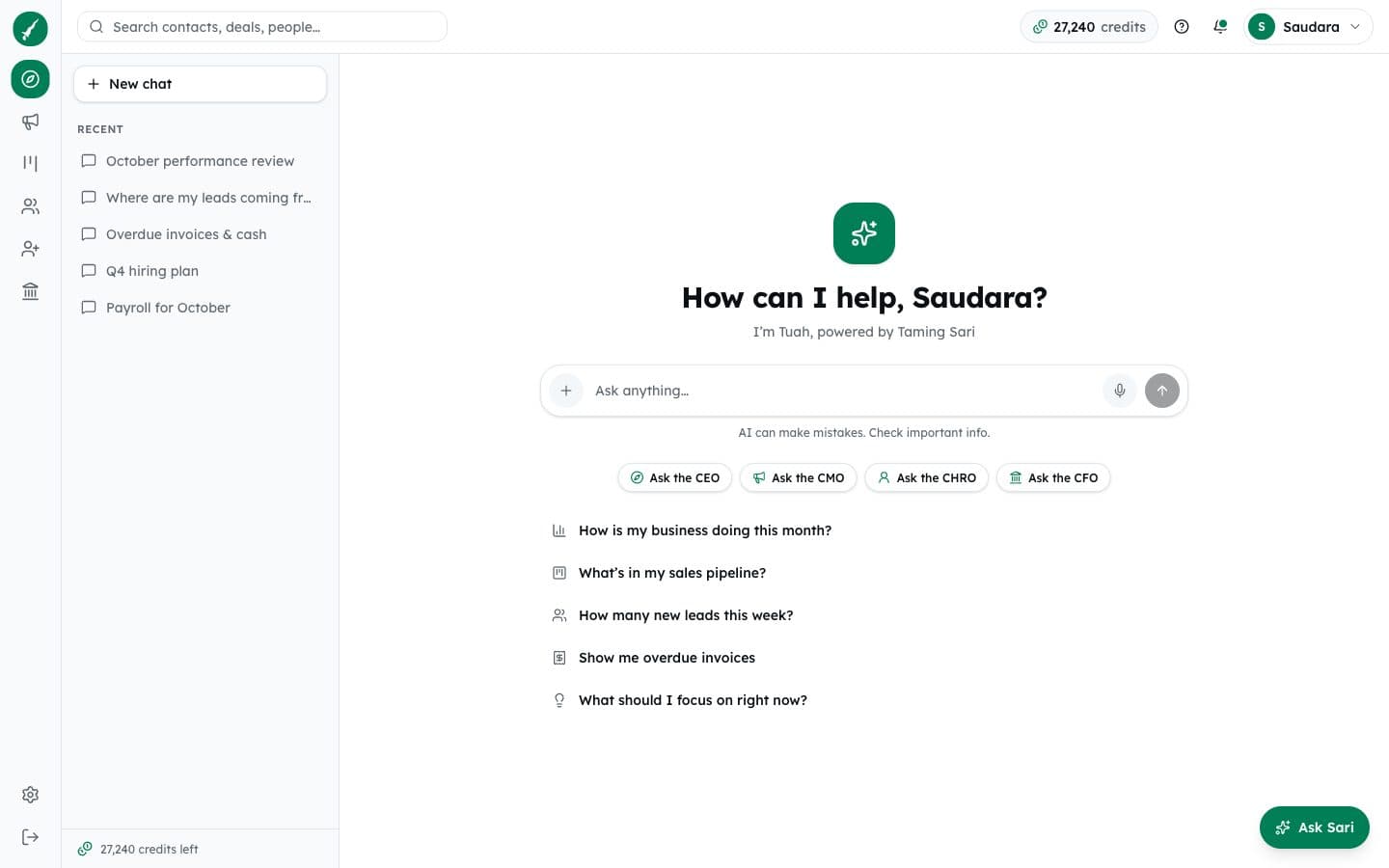Viewport: 1389px width, 868px height.
Task: Start a New chat
Action: [200, 84]
